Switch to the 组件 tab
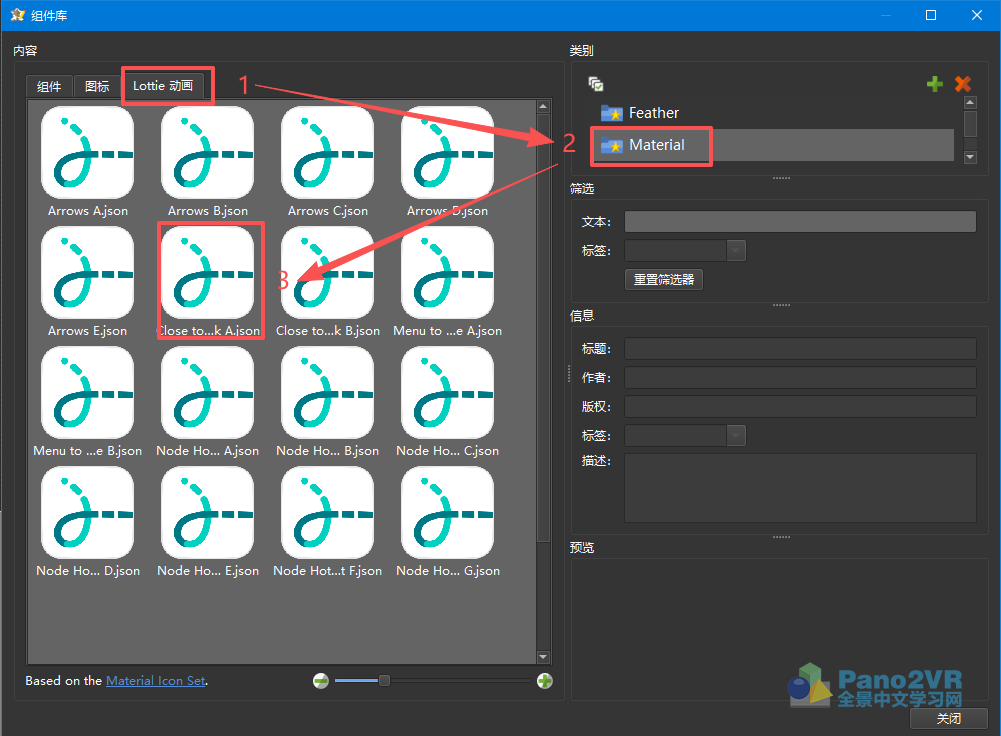 [49, 87]
